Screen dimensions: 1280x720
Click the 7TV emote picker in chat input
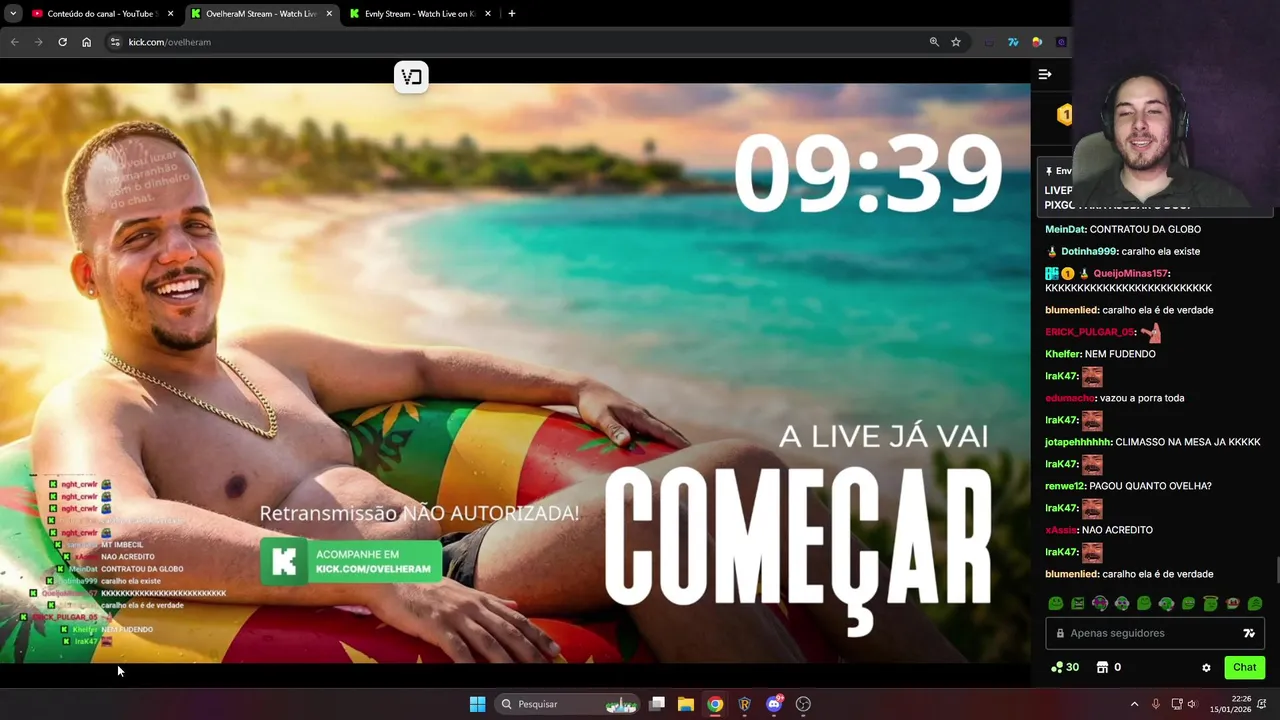coord(1249,633)
